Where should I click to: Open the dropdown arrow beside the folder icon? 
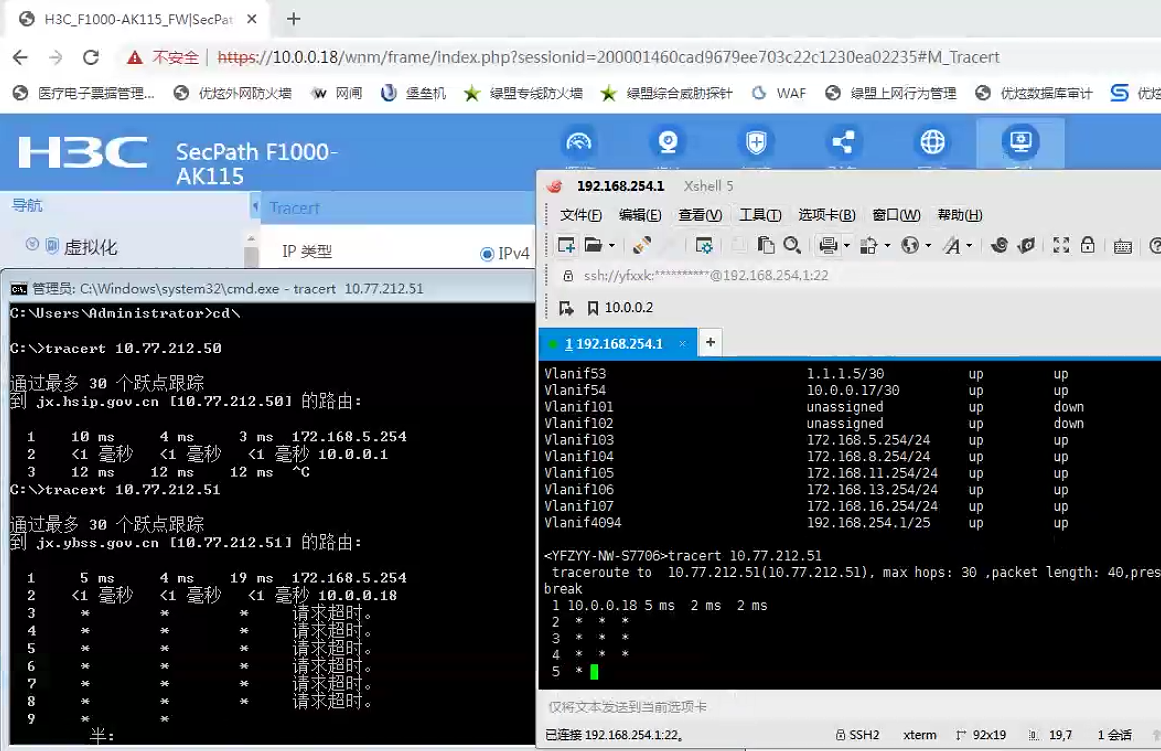612,245
